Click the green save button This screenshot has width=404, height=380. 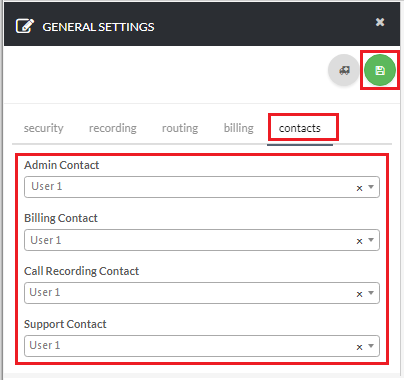380,70
